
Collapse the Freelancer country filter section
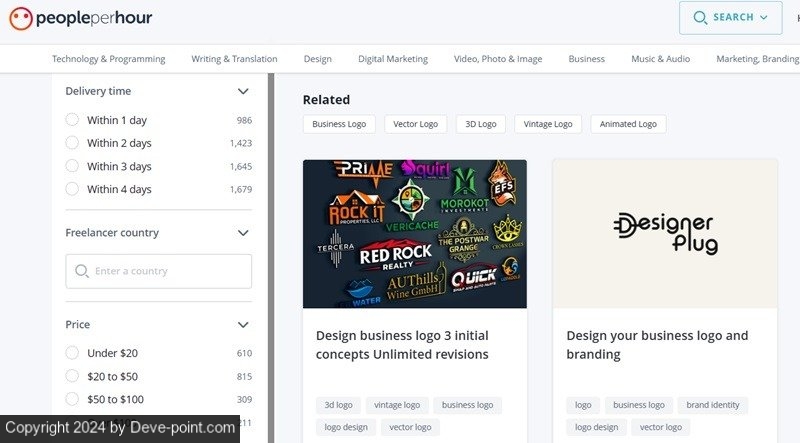click(243, 233)
